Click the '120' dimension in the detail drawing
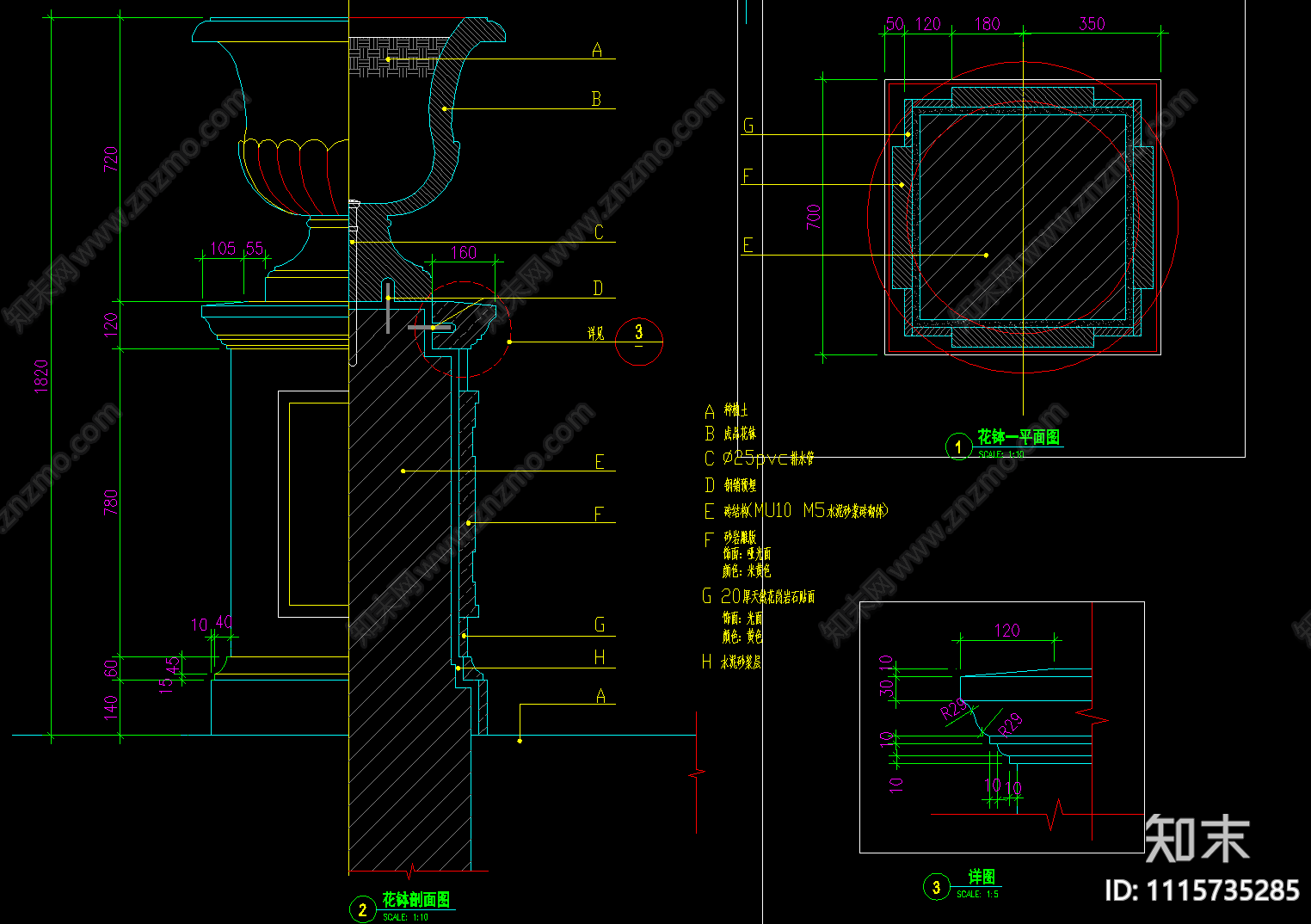Image resolution: width=1311 pixels, height=924 pixels. click(x=1007, y=631)
